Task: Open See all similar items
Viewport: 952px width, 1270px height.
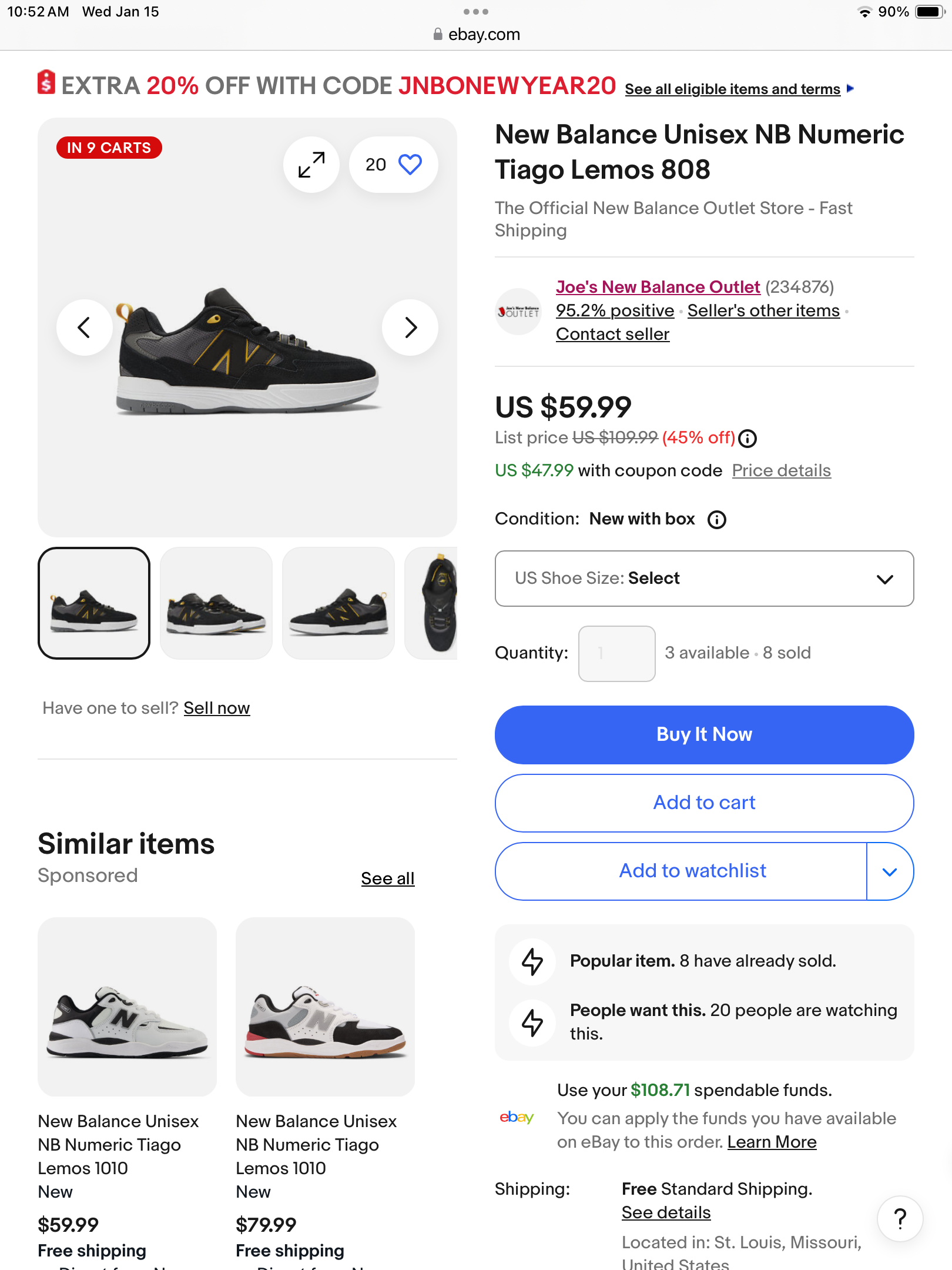Action: [388, 878]
